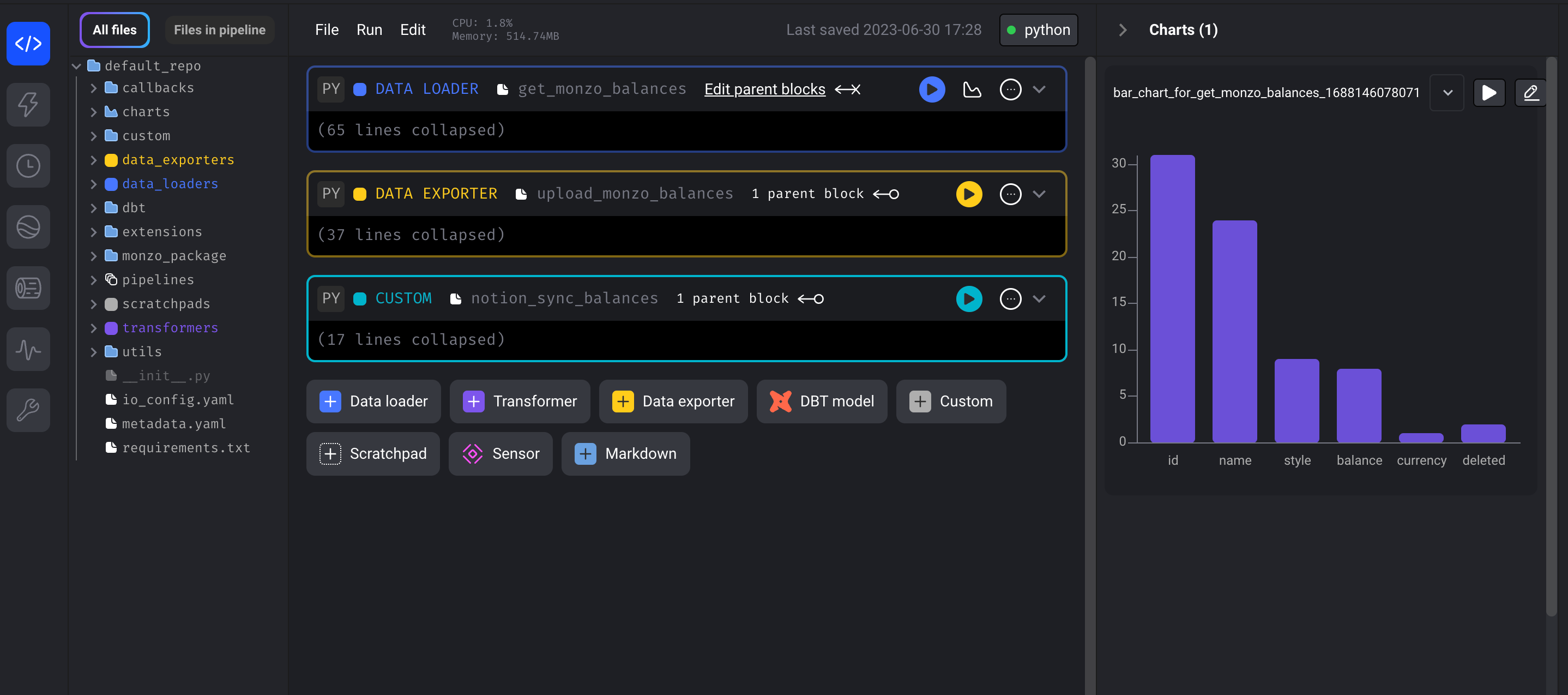Add a new Transformer block
Screen dimensions: 1568x695
(x=519, y=401)
